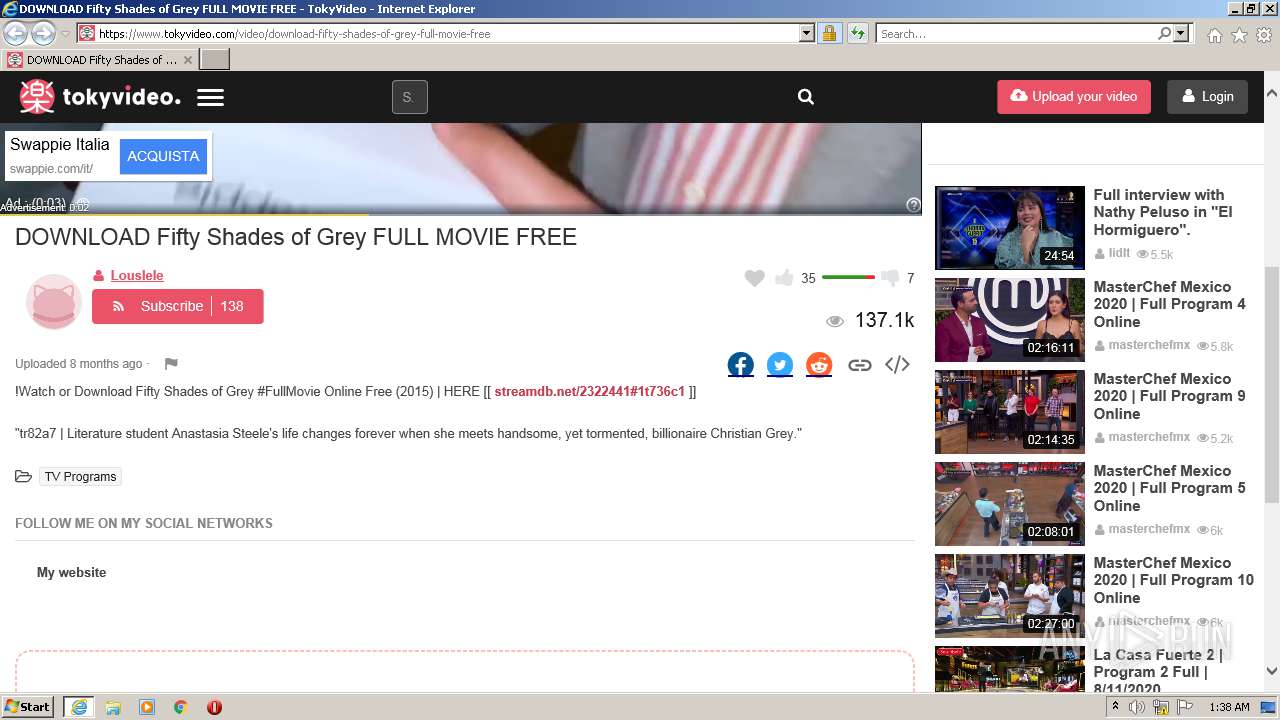Like the video with thumbs up

pos(784,277)
